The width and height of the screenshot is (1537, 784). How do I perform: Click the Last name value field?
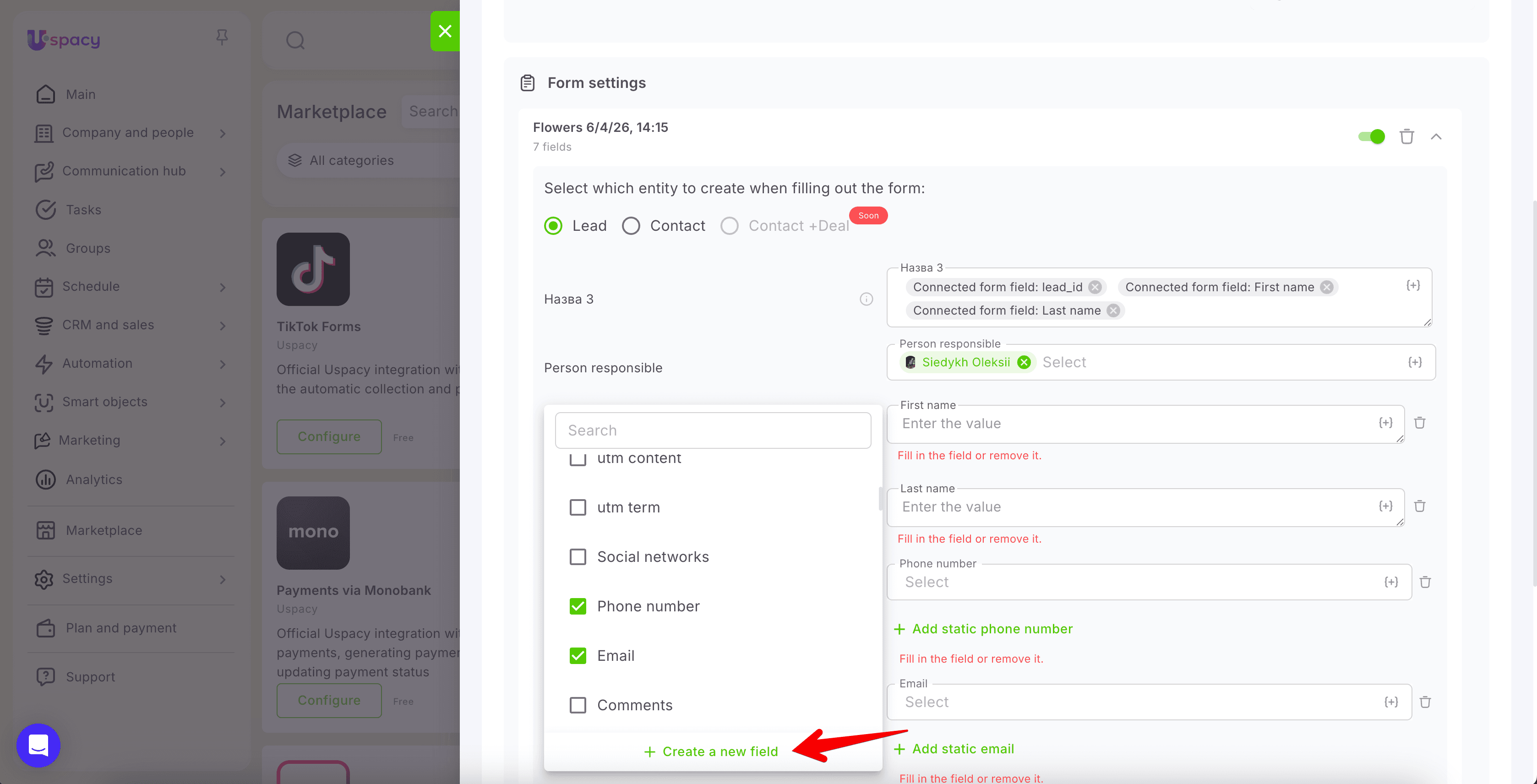pyautogui.click(x=1145, y=507)
